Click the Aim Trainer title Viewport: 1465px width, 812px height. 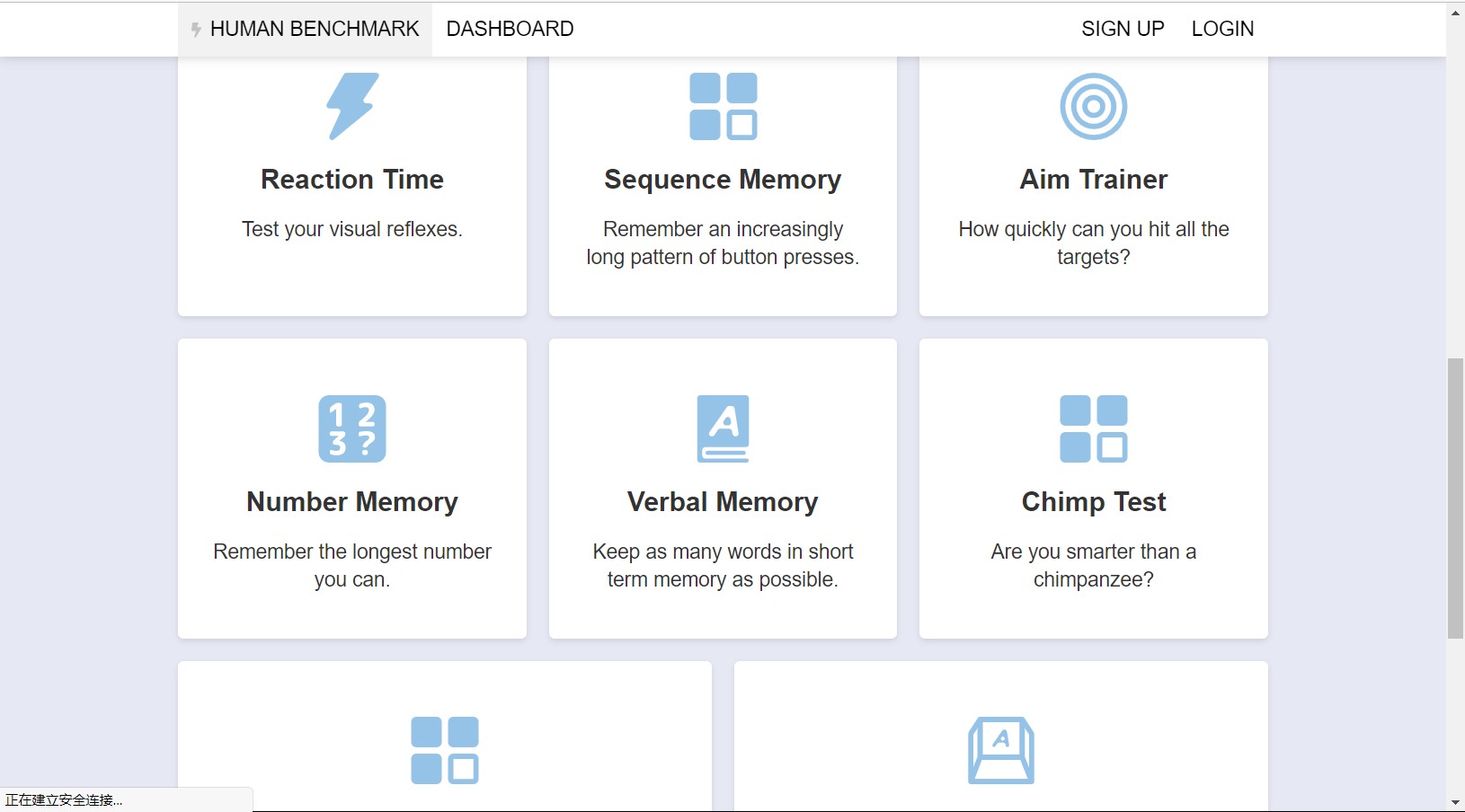point(1094,180)
